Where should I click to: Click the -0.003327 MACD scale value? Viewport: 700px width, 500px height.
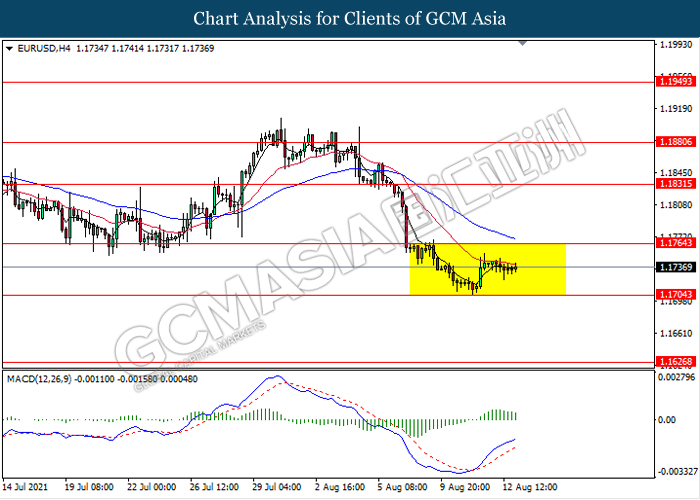678,472
